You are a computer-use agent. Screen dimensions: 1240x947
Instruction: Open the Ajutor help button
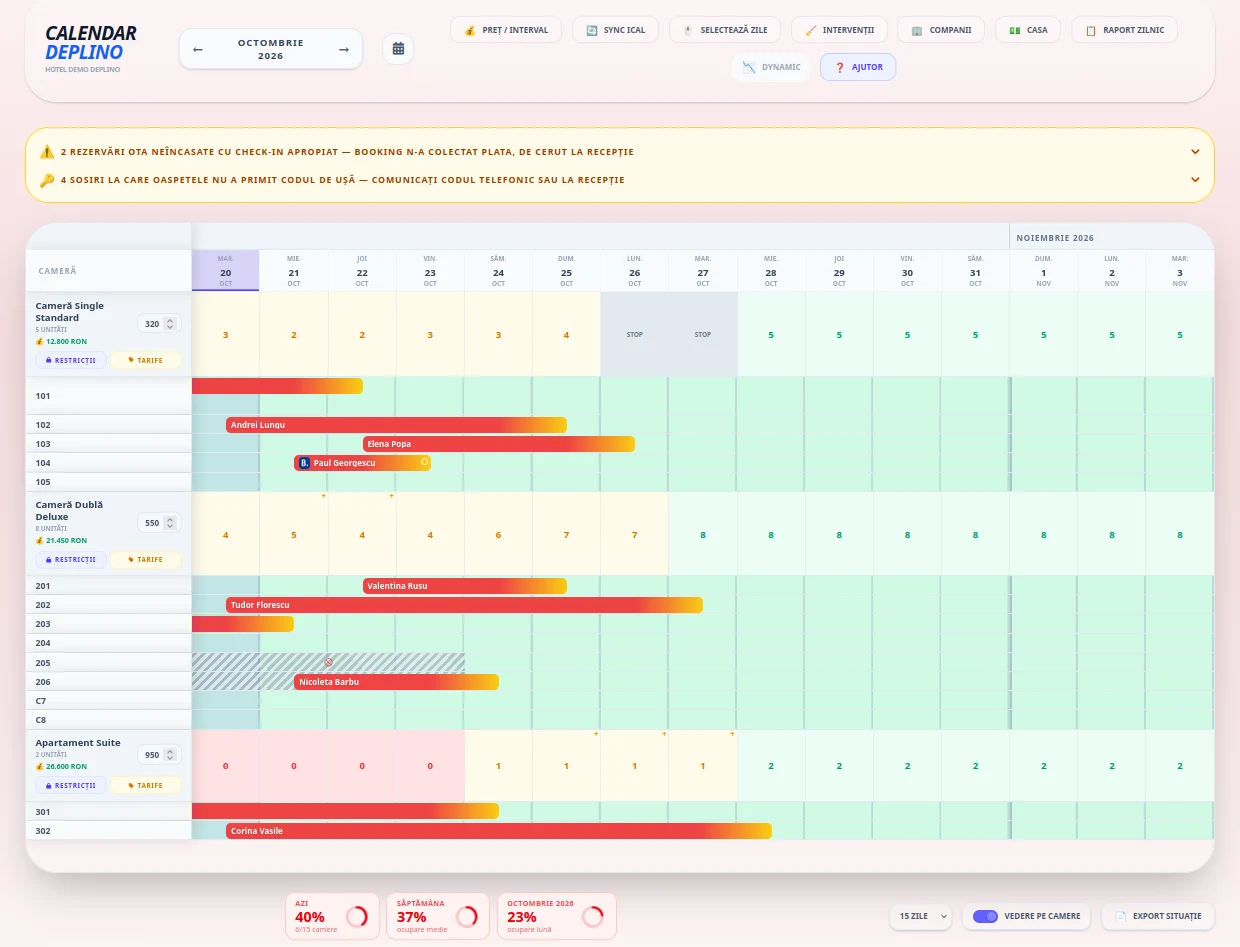click(x=858, y=67)
